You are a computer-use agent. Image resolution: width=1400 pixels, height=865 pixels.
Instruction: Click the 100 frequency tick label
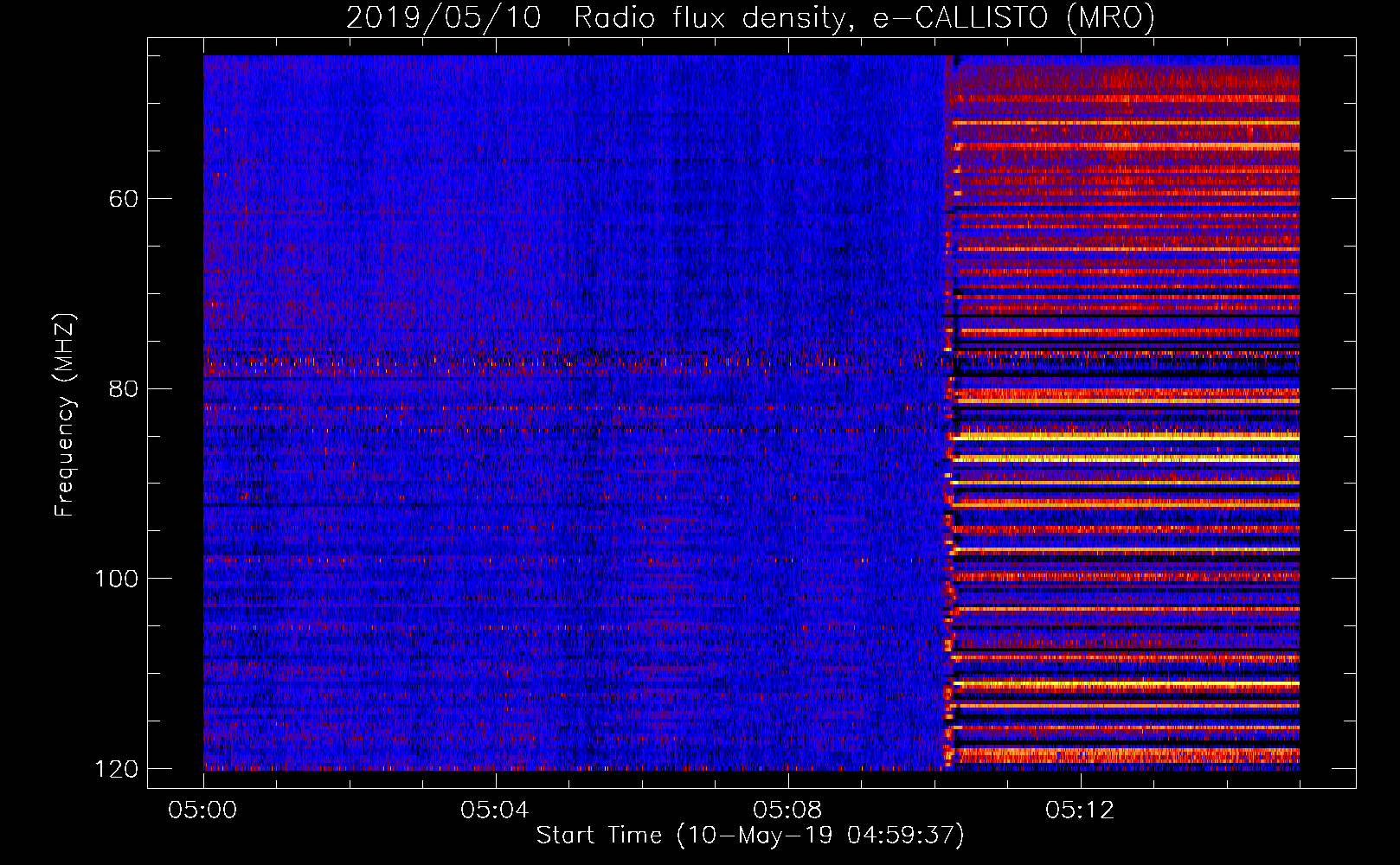click(x=117, y=578)
